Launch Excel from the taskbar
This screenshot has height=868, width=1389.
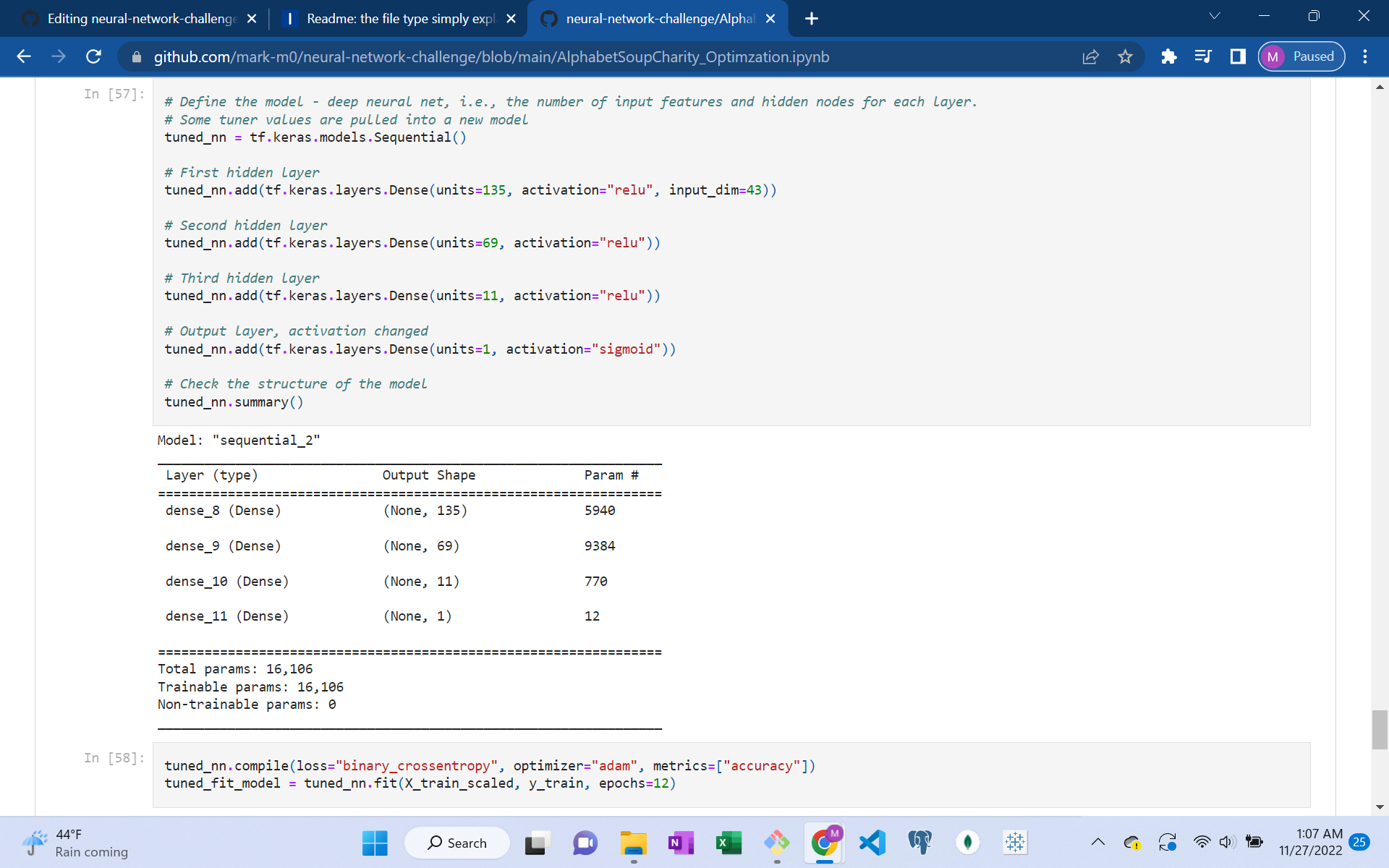729,843
